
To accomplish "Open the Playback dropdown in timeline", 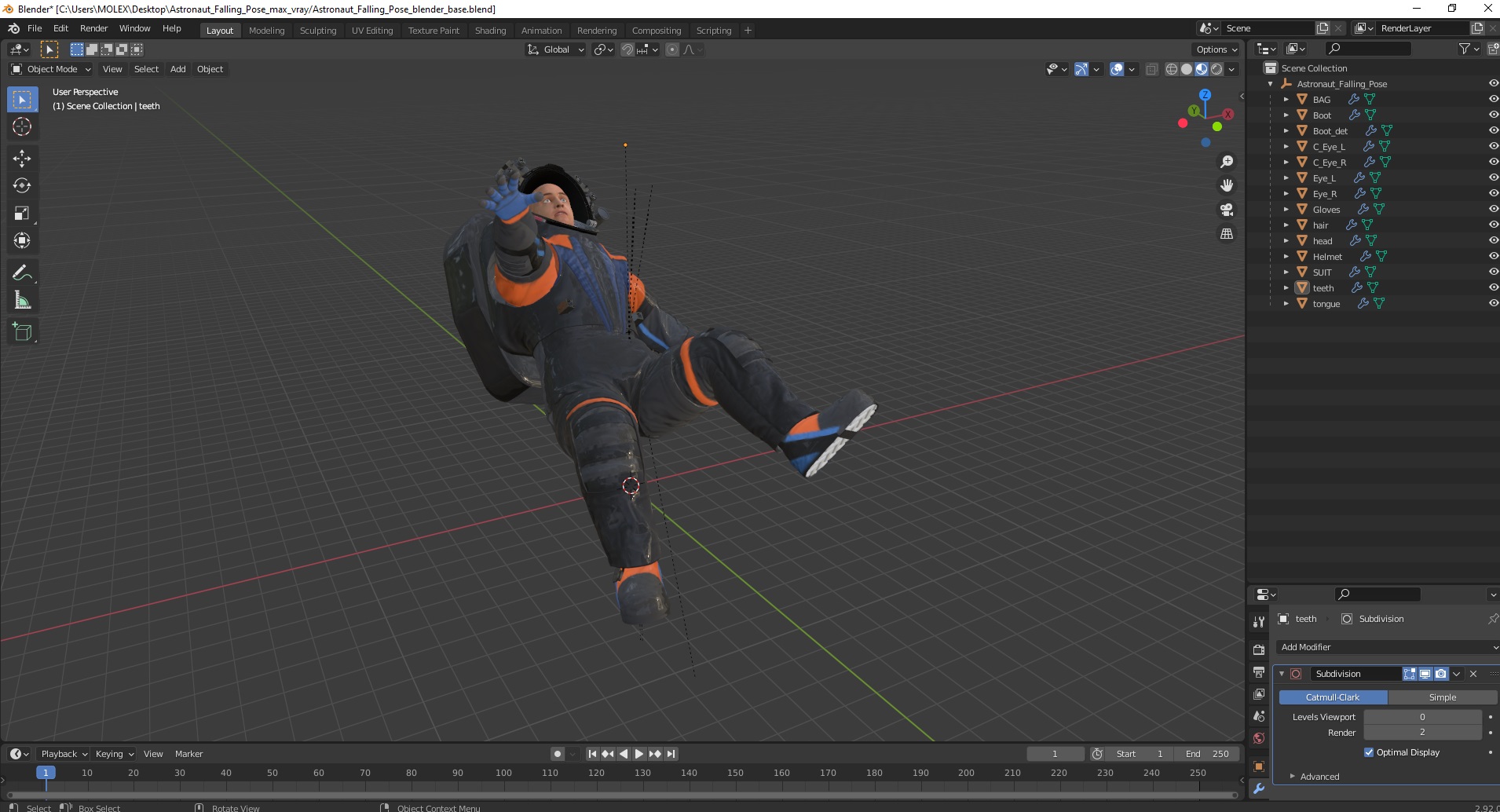I will coord(64,754).
